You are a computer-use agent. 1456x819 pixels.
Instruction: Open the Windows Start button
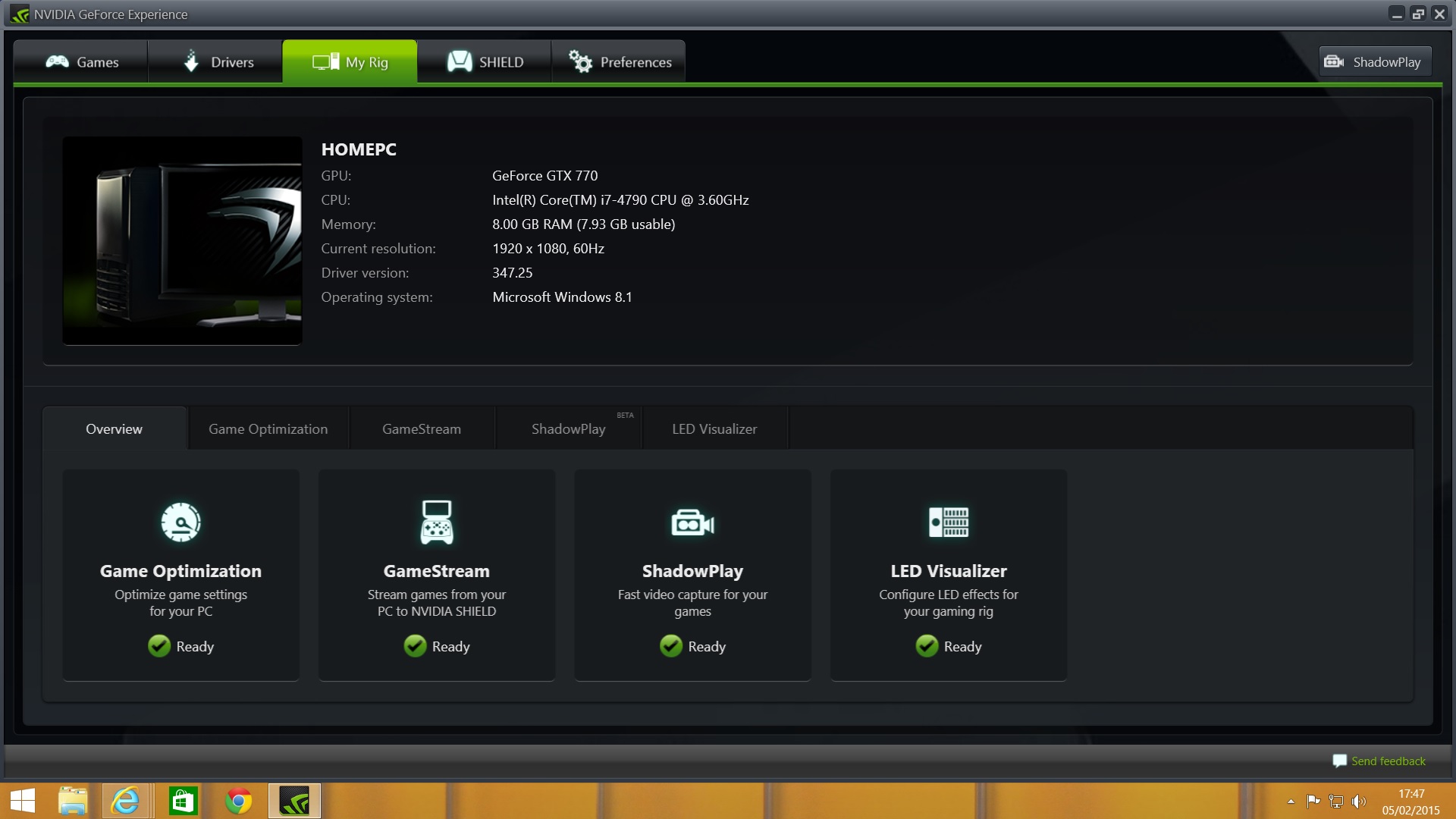click(x=23, y=801)
